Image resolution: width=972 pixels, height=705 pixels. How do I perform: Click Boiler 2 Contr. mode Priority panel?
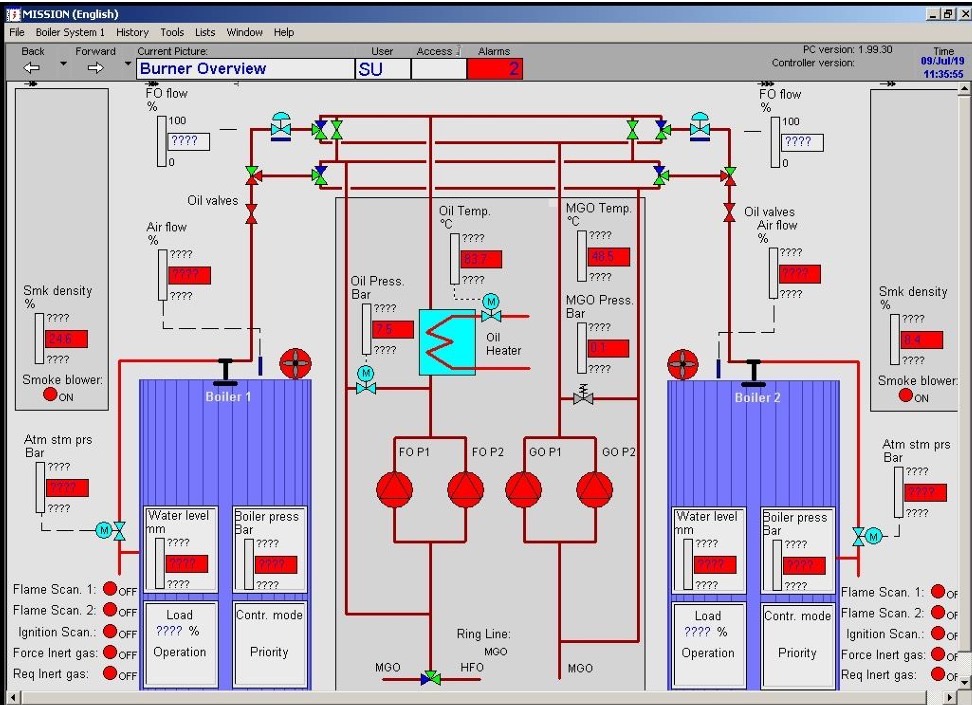(798, 645)
